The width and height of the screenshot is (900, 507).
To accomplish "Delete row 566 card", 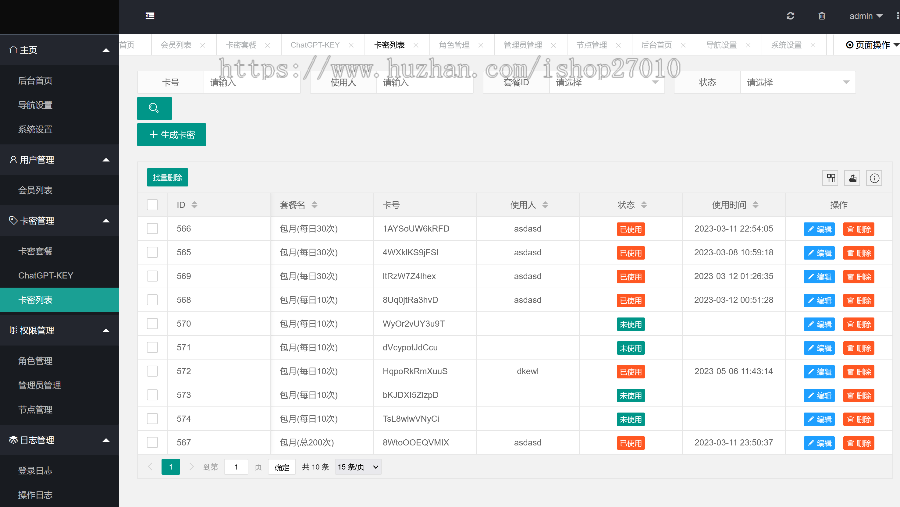I will [x=858, y=229].
